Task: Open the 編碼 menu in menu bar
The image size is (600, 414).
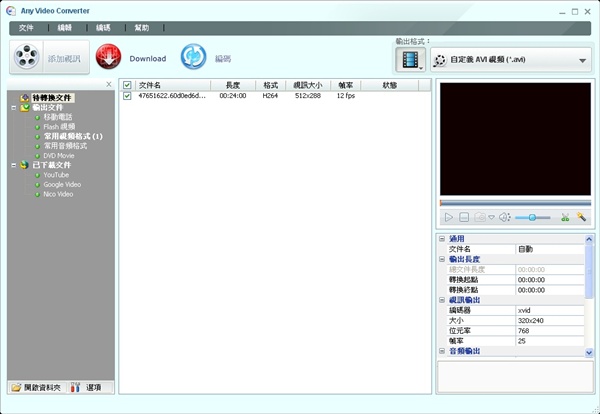Action: (x=103, y=28)
